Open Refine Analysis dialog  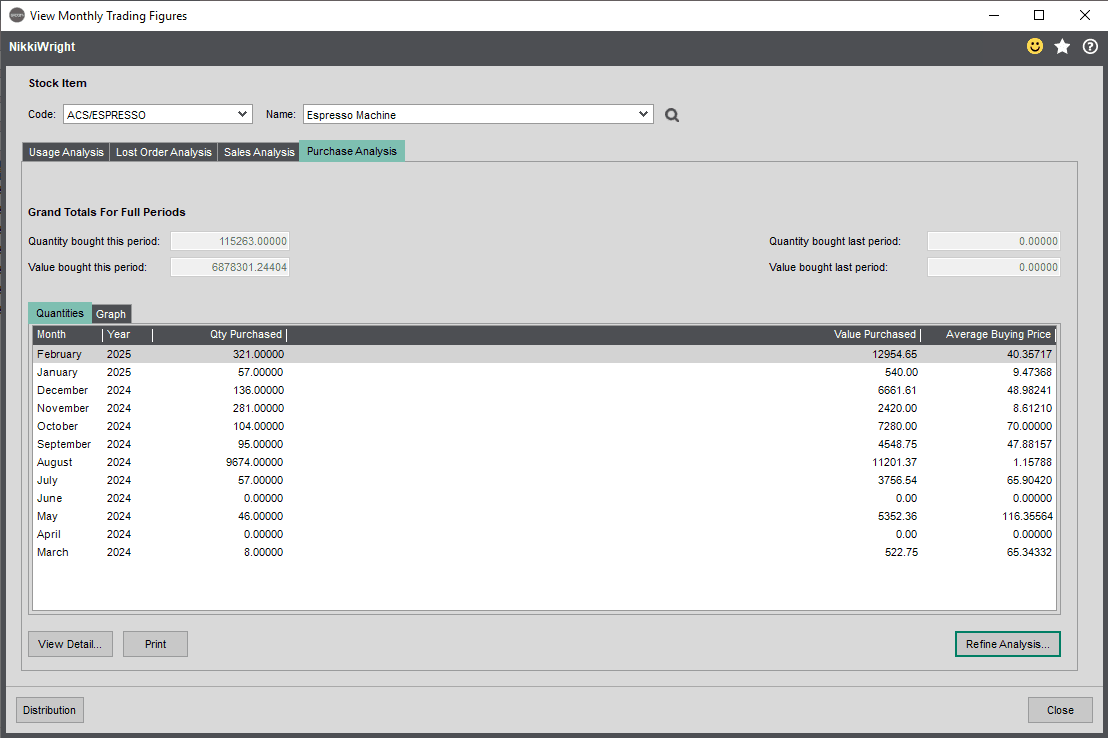[x=1008, y=644]
